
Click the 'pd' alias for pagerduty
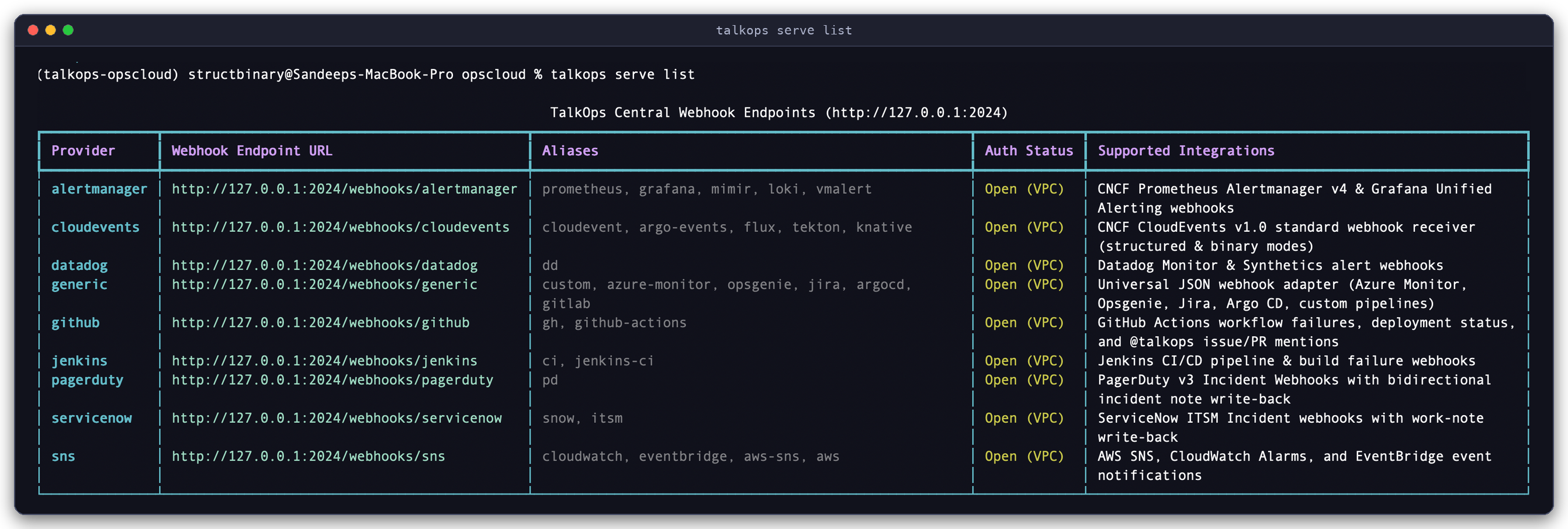click(550, 380)
